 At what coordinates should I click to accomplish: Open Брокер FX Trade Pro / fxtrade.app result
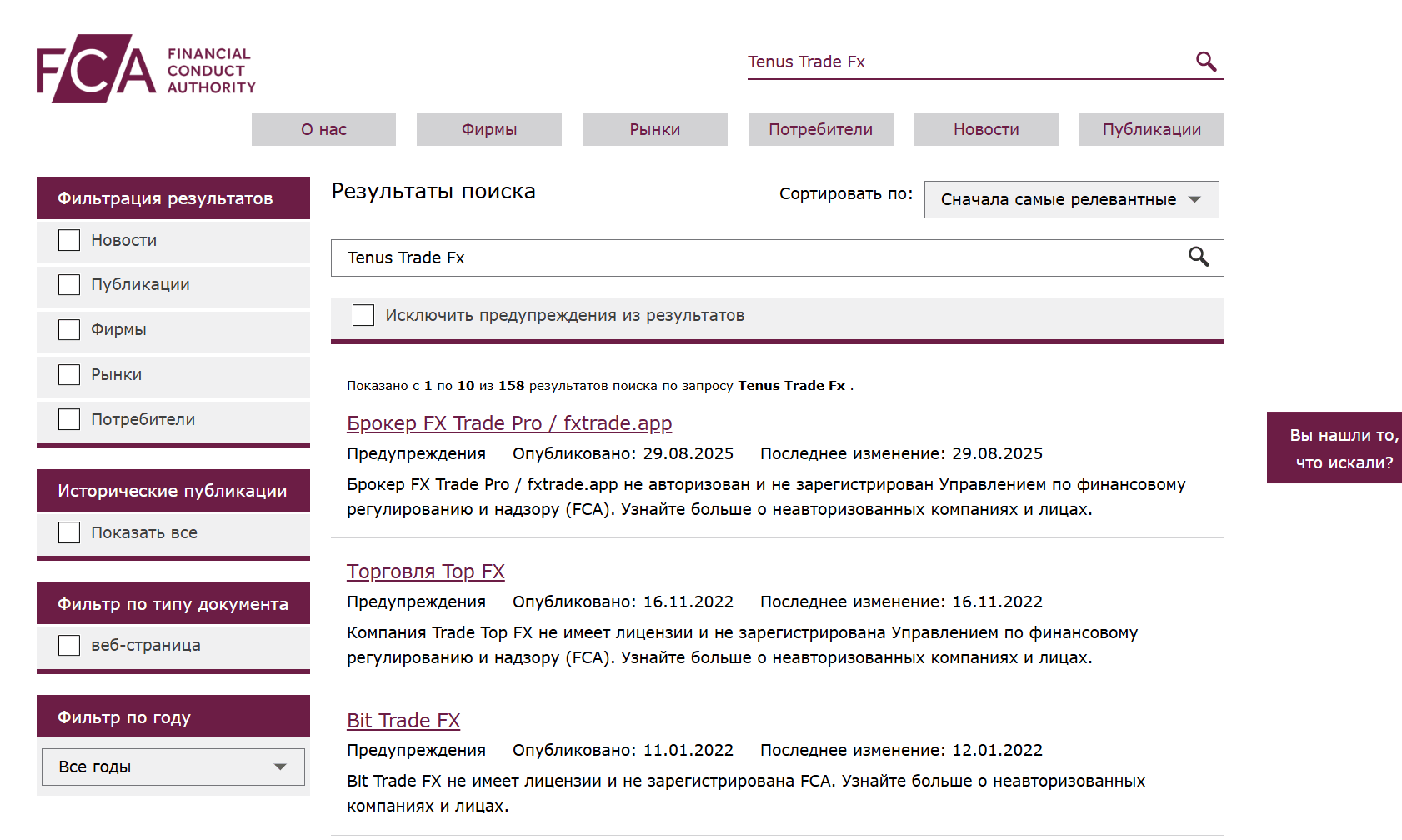point(509,423)
